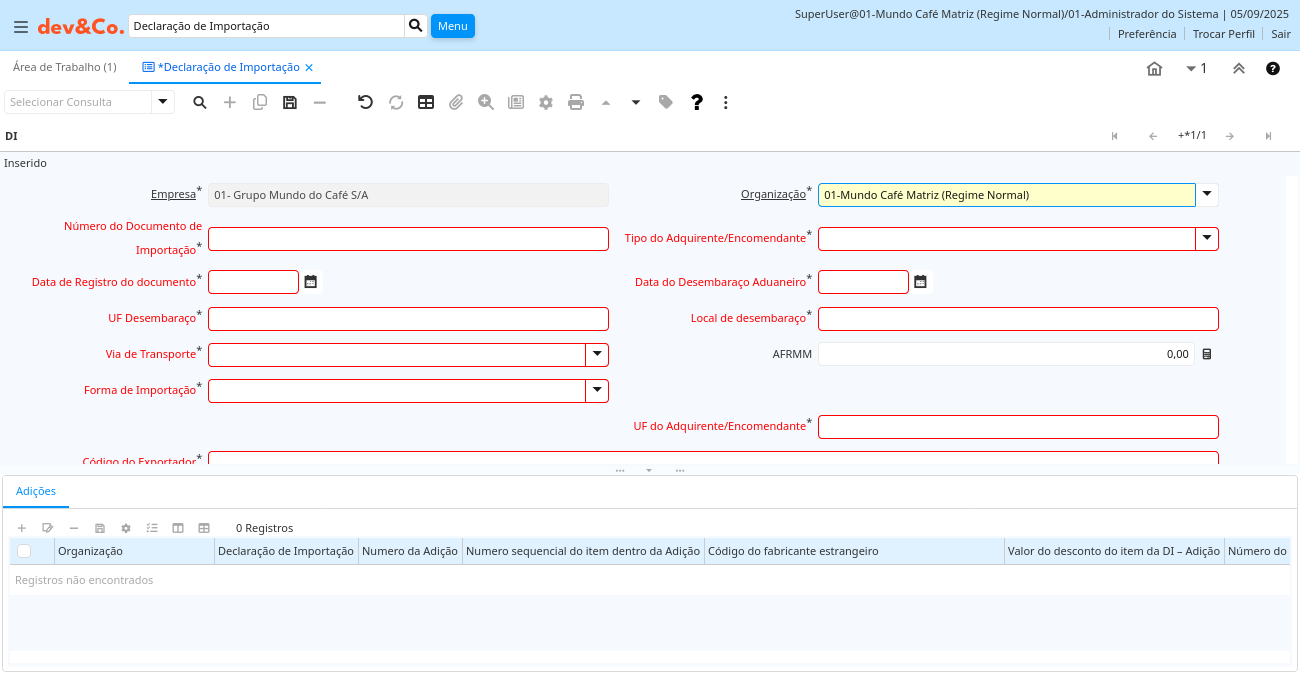The width and height of the screenshot is (1300, 674).
Task: Click the Save record toolbar icon
Action: coord(290,102)
